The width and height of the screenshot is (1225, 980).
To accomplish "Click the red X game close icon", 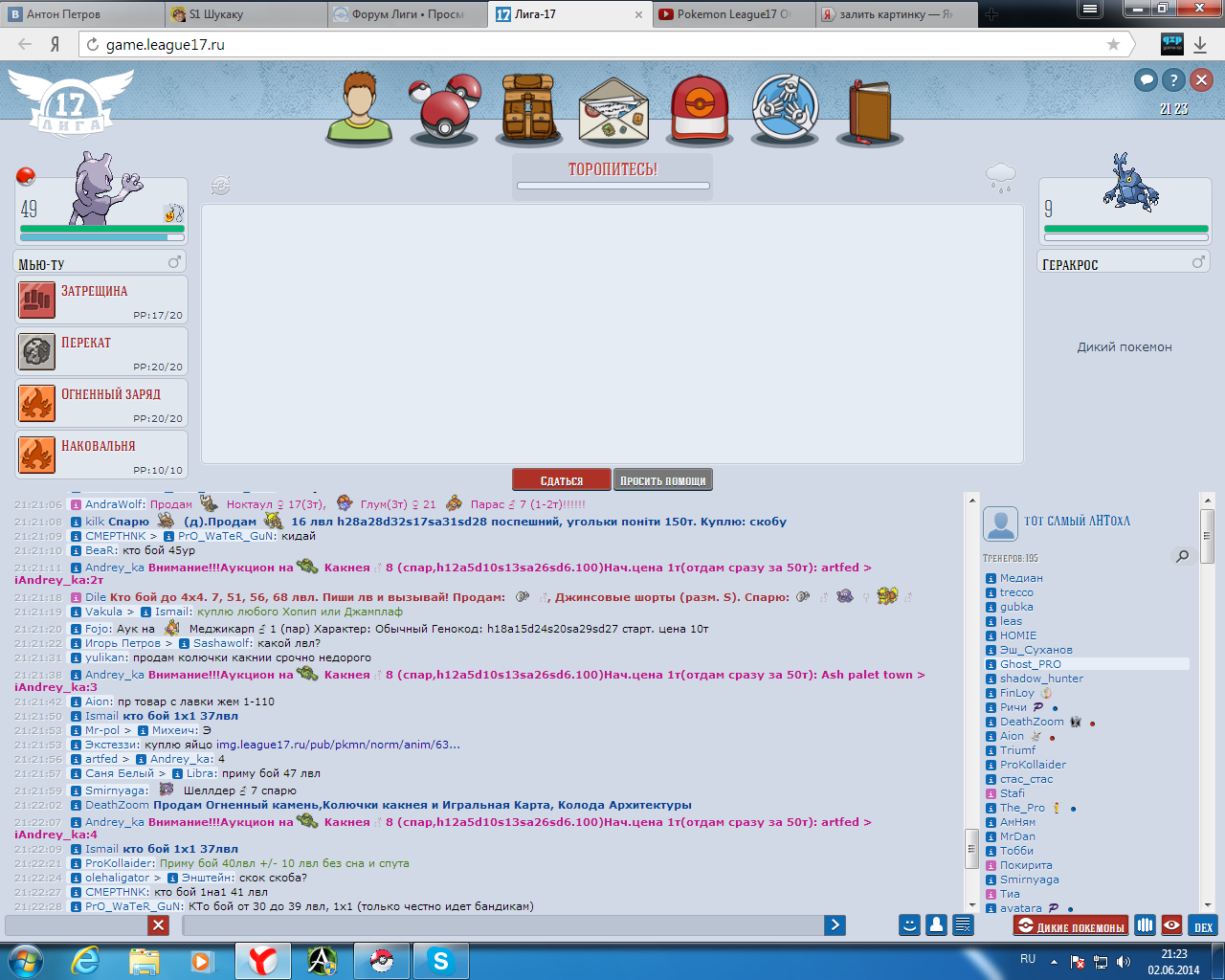I will 1201,80.
